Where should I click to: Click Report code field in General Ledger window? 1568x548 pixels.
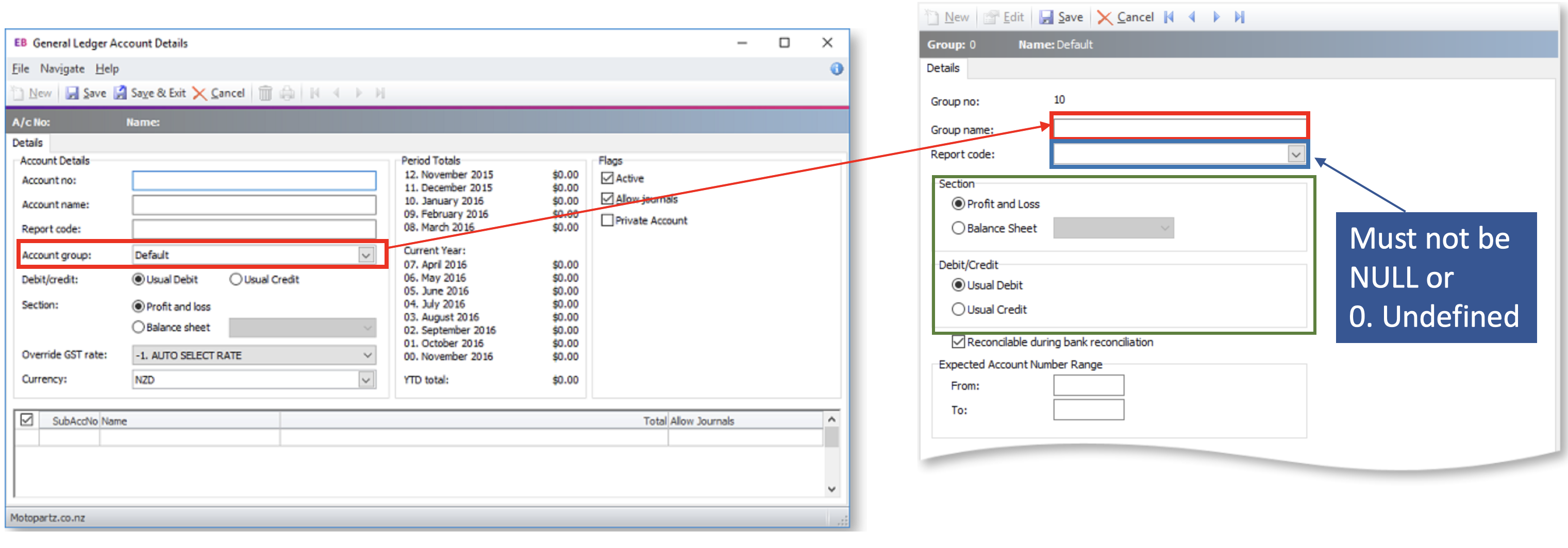pyautogui.click(x=254, y=229)
